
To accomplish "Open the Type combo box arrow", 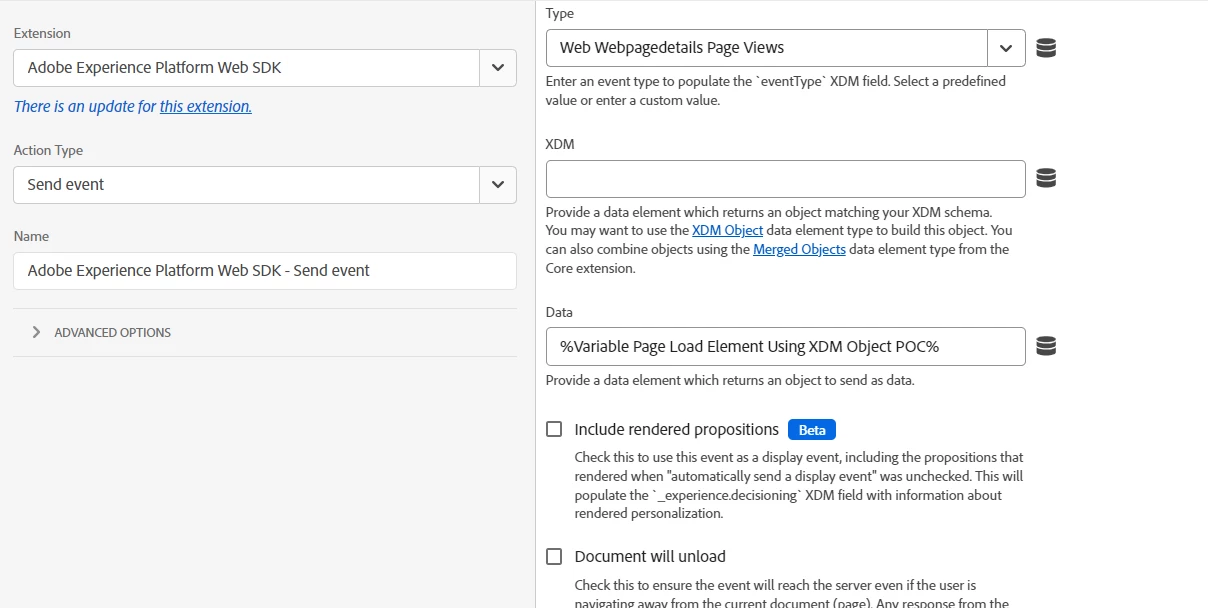I will pos(1006,48).
